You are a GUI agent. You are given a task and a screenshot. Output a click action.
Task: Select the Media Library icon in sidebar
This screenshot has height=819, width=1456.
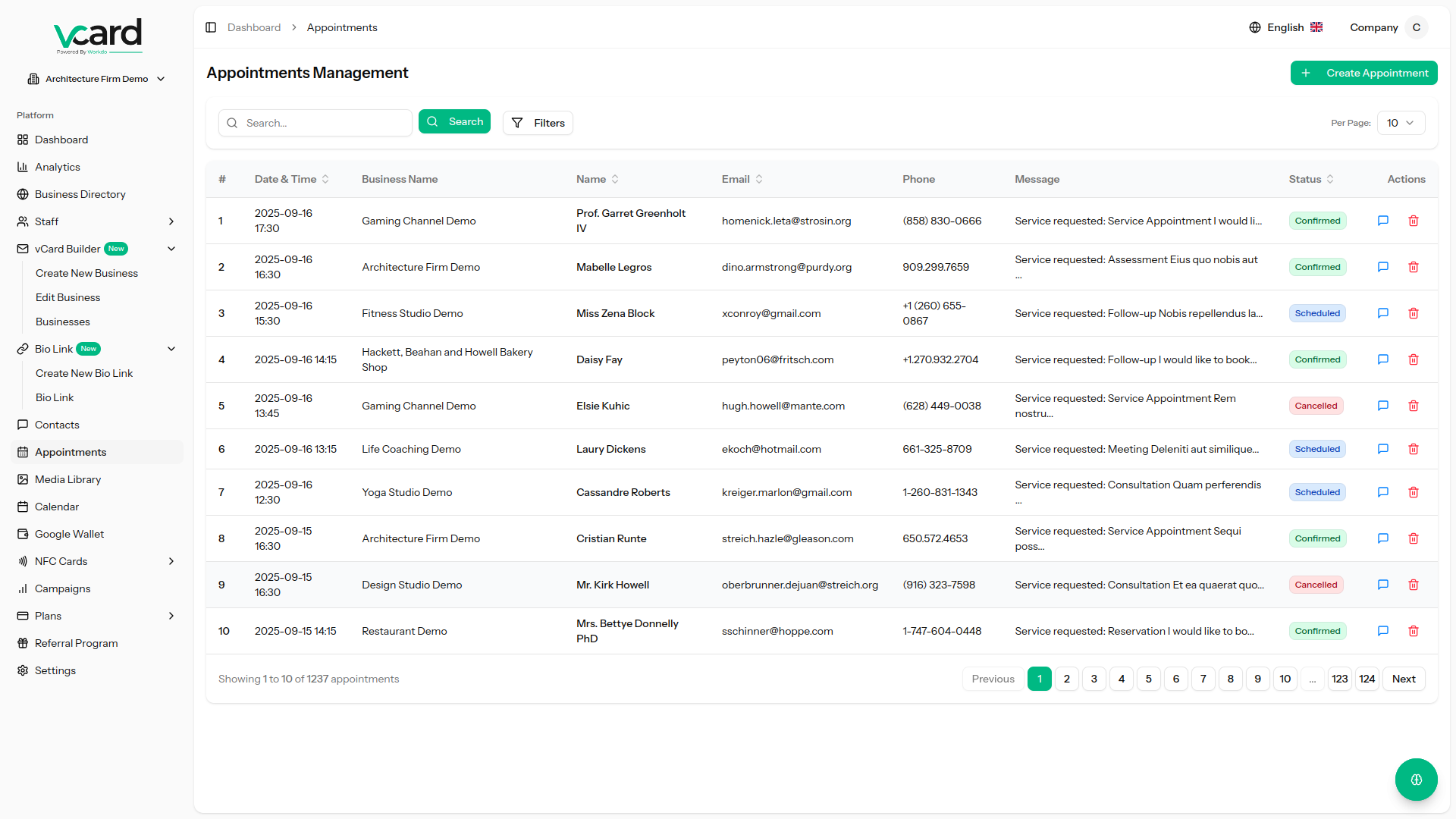(24, 479)
